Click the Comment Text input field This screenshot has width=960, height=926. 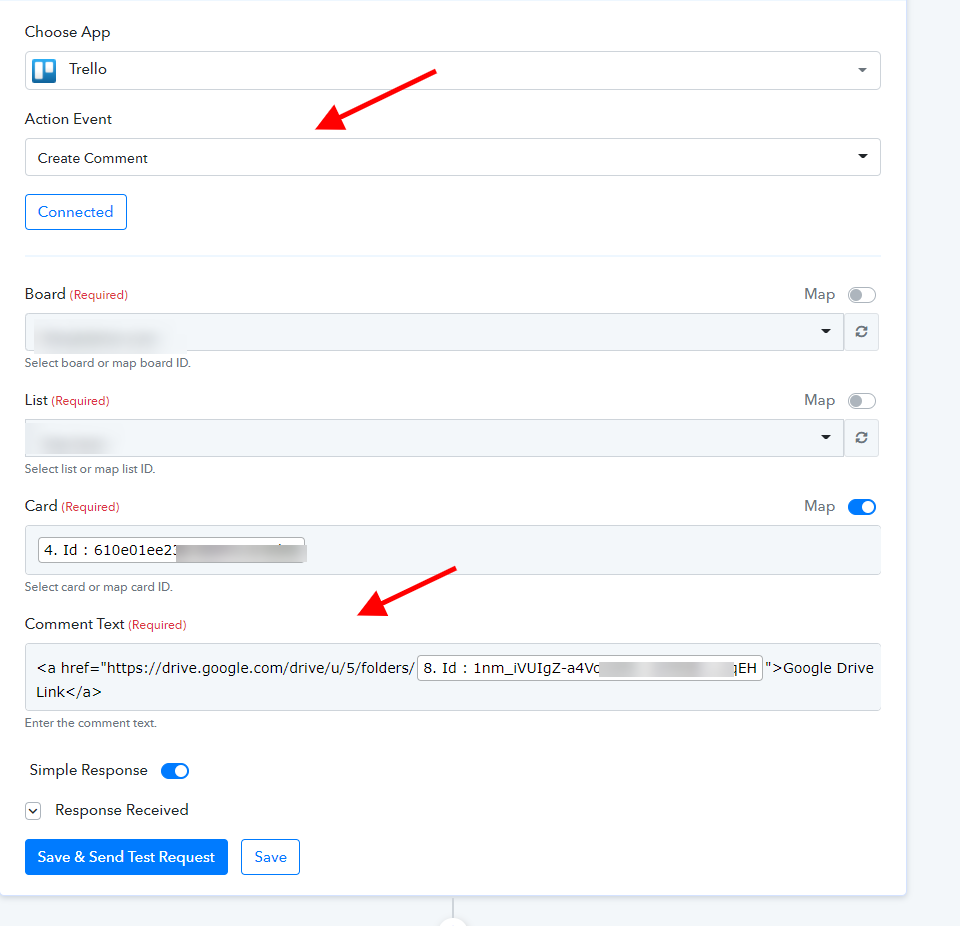click(x=452, y=677)
